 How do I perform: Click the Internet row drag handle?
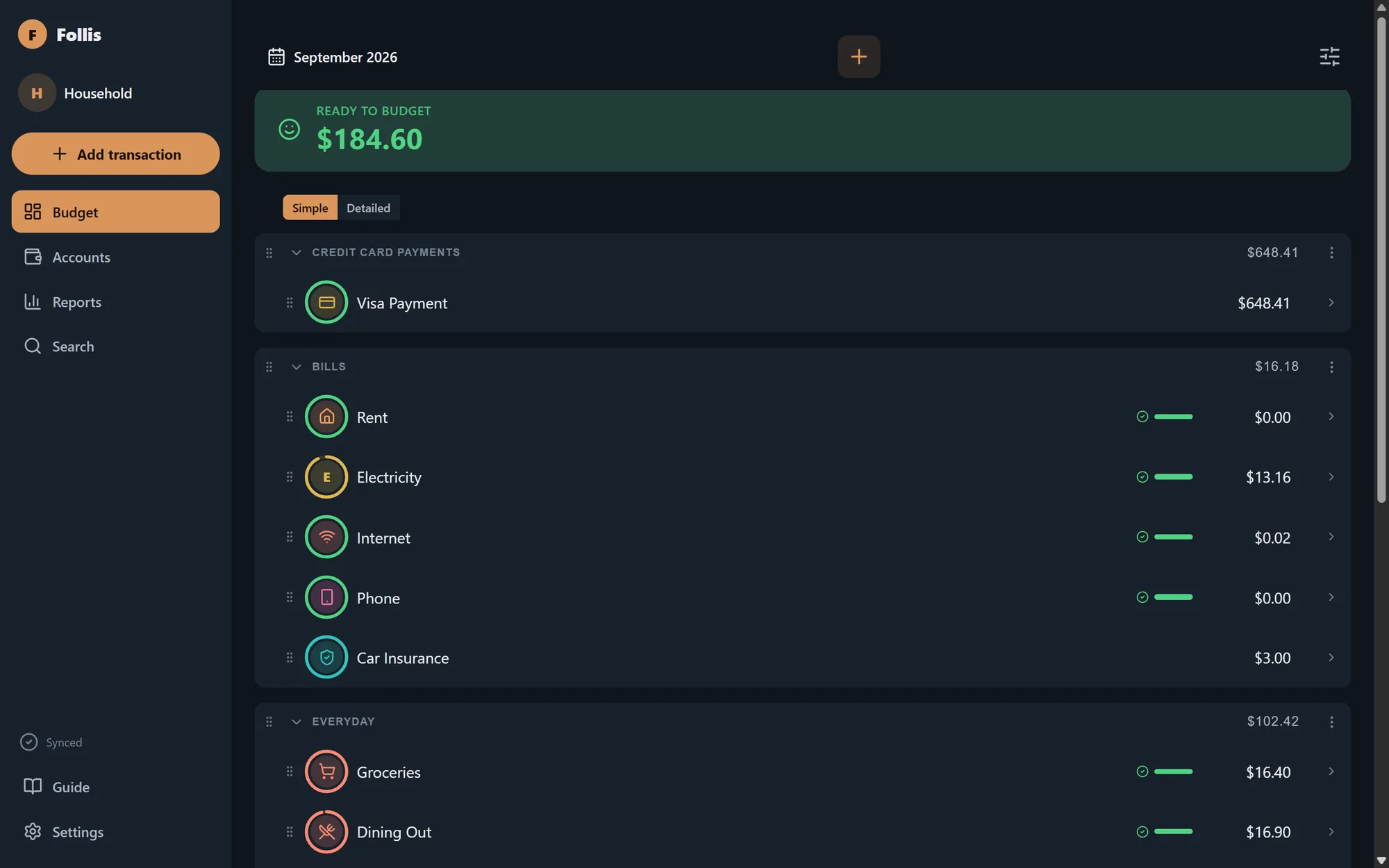(290, 537)
